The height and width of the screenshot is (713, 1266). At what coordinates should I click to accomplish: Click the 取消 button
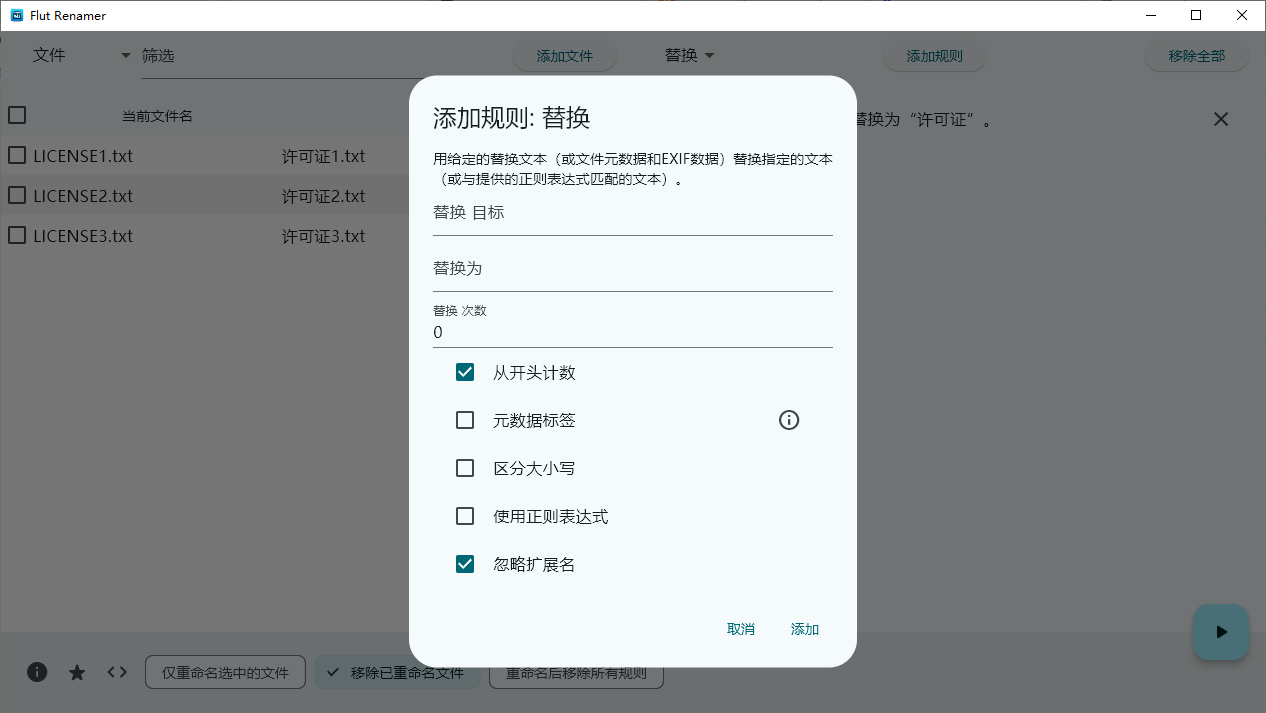click(x=741, y=629)
